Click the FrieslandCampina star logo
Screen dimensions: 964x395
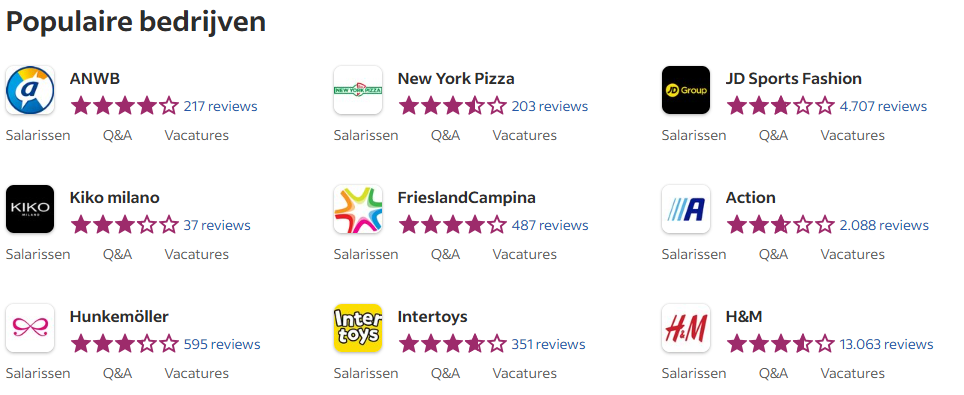coord(358,209)
